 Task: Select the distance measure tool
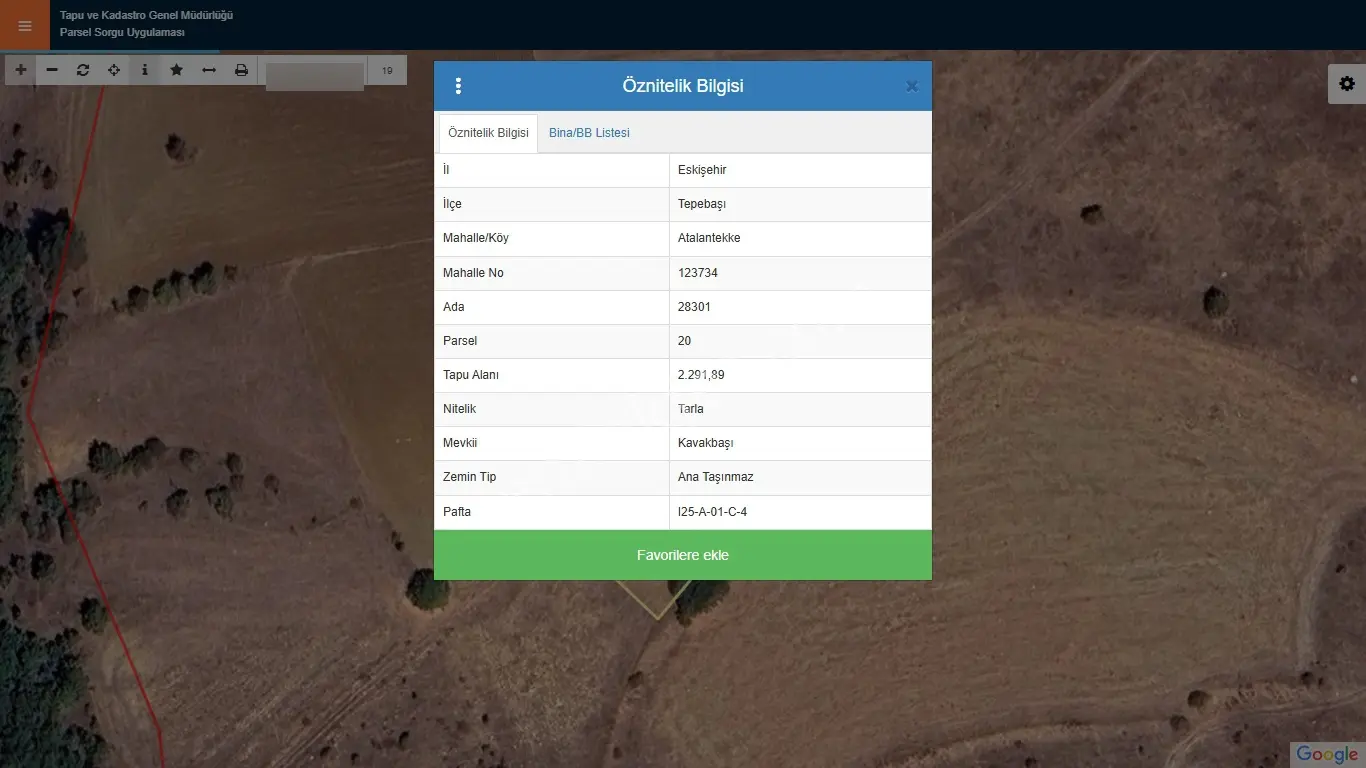click(209, 70)
